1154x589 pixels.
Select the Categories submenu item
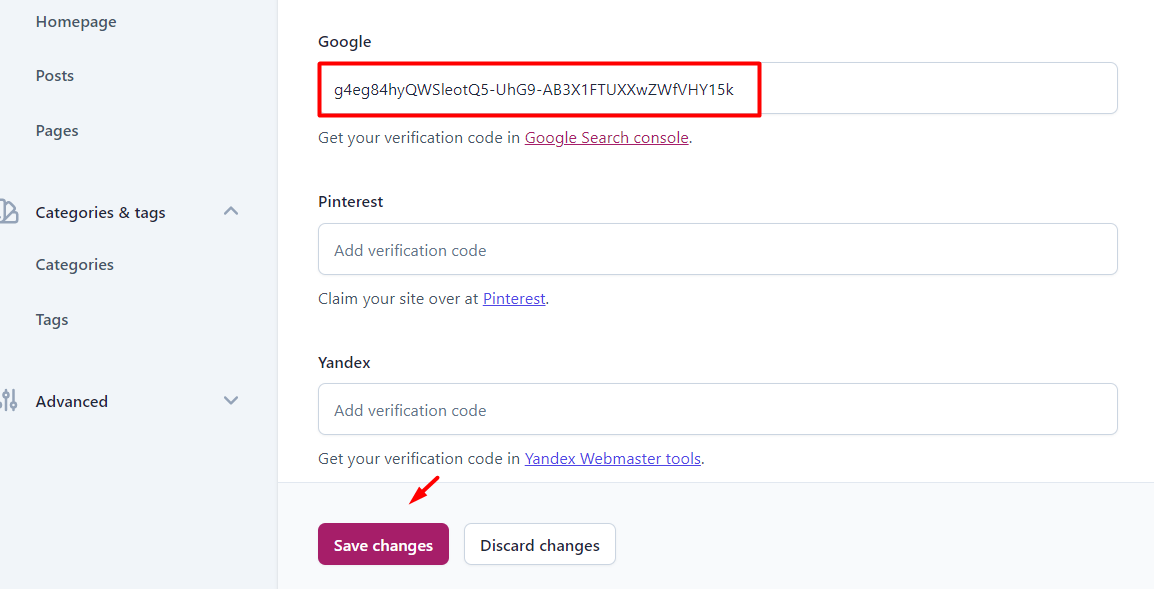[74, 265]
